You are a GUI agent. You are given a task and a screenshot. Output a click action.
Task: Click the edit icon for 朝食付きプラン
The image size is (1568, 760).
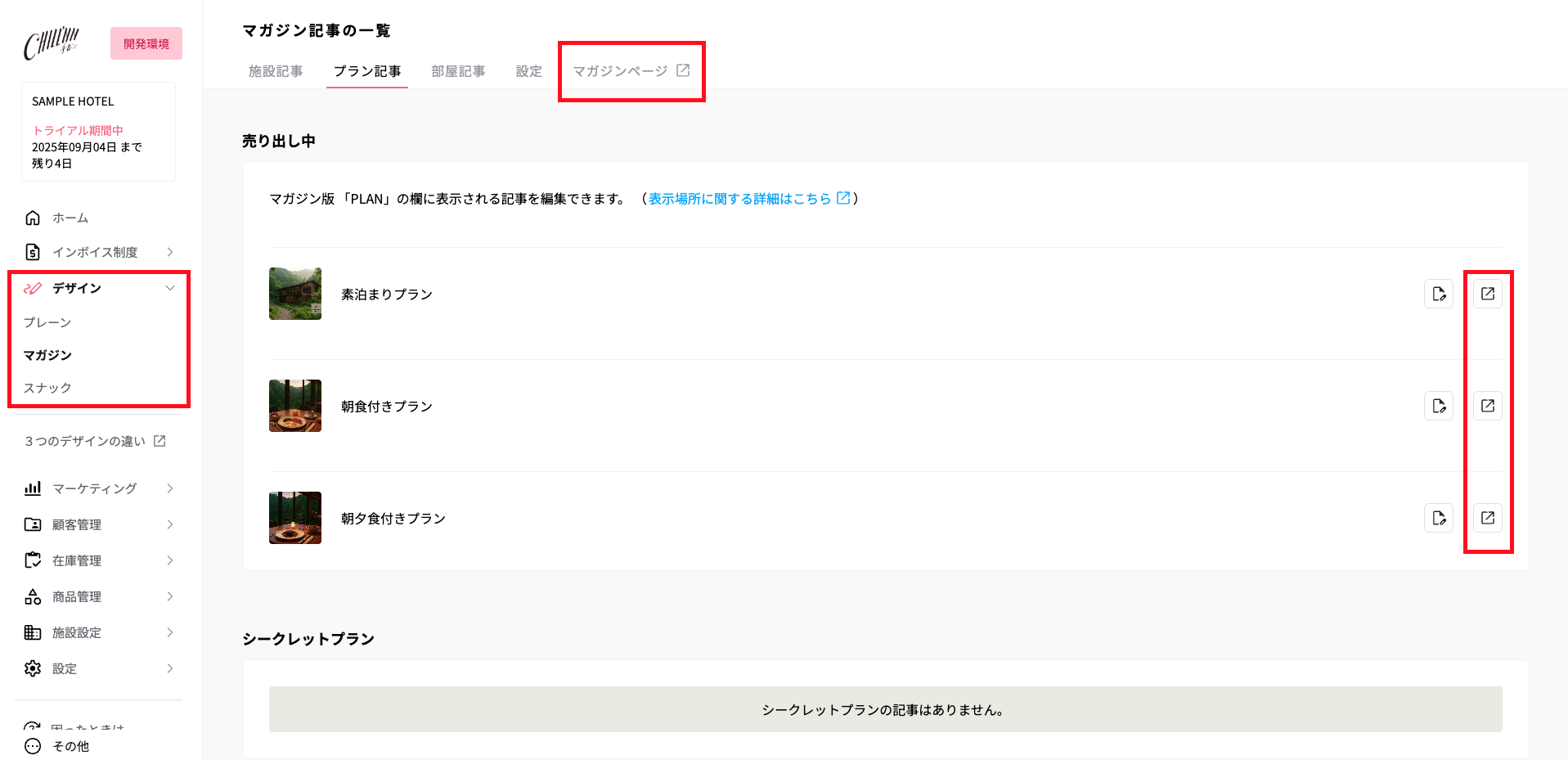[x=1438, y=406]
